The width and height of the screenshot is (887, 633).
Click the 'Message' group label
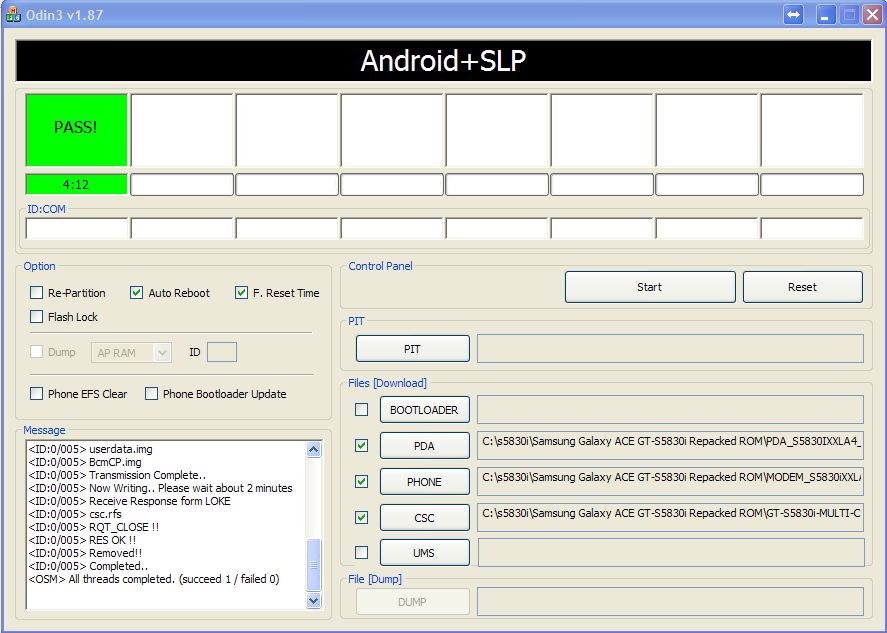pyautogui.click(x=44, y=430)
